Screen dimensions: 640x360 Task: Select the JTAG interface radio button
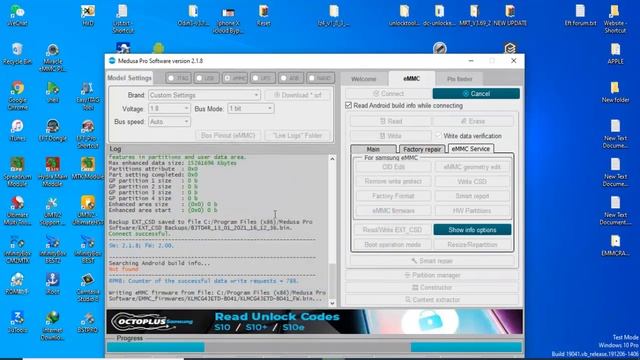[x=178, y=78]
